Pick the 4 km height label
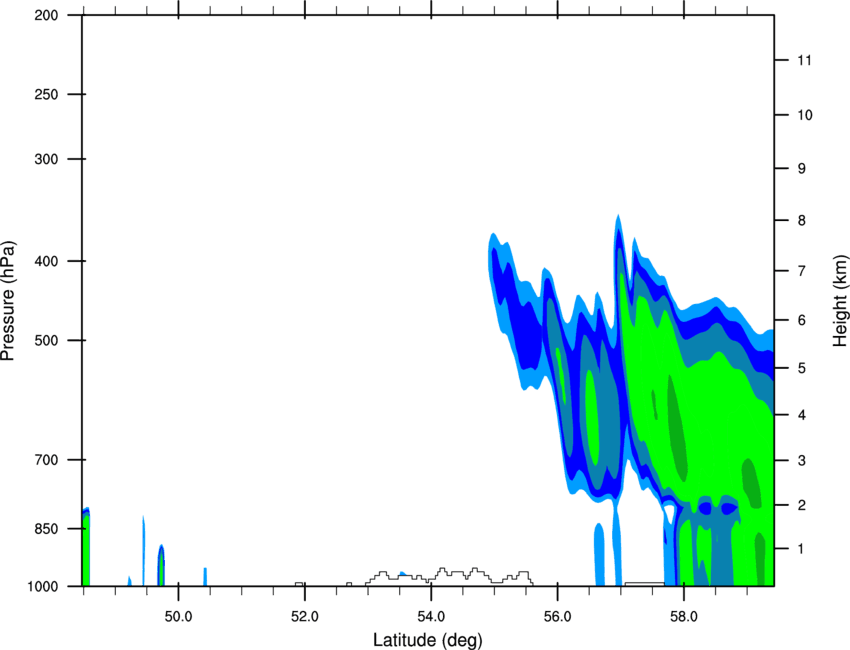This screenshot has height=650, width=850. tap(802, 415)
